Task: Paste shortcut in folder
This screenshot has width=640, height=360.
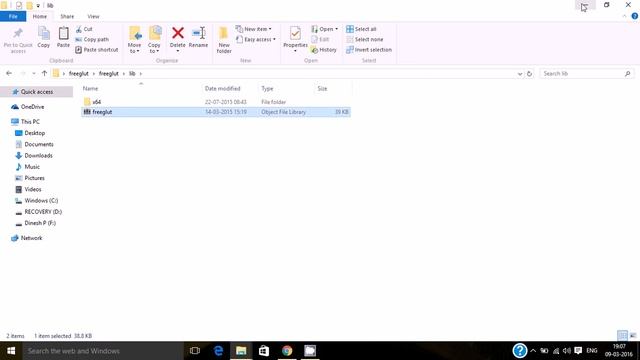Action: tap(97, 50)
